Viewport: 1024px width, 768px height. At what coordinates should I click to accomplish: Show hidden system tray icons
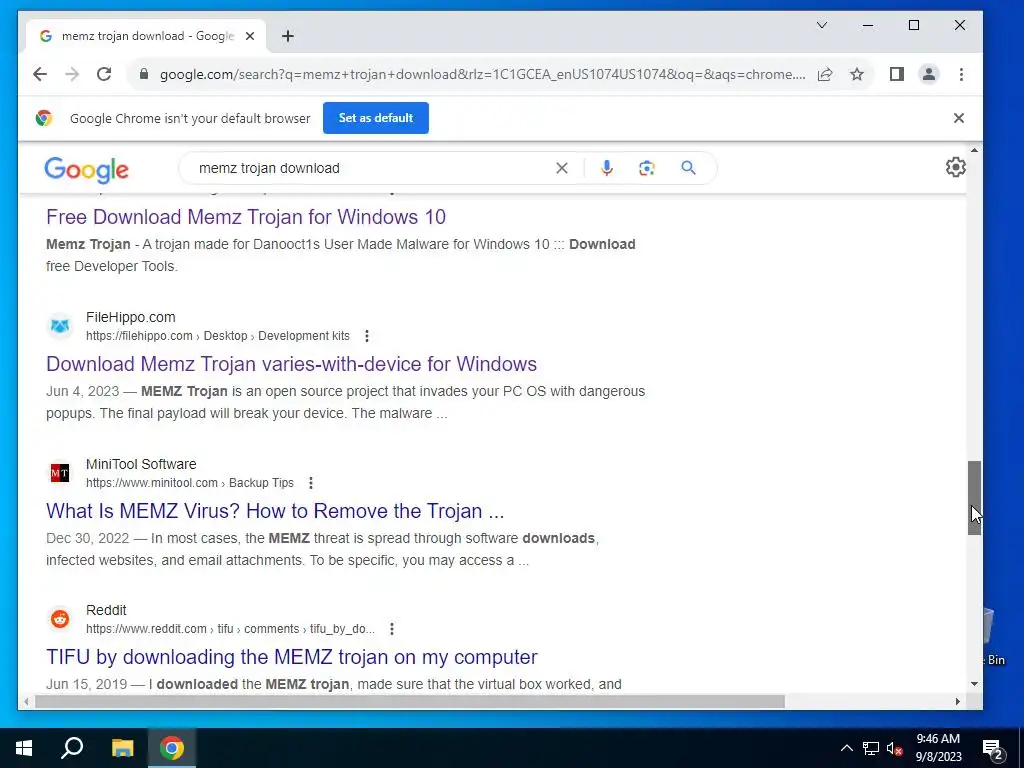pos(846,748)
